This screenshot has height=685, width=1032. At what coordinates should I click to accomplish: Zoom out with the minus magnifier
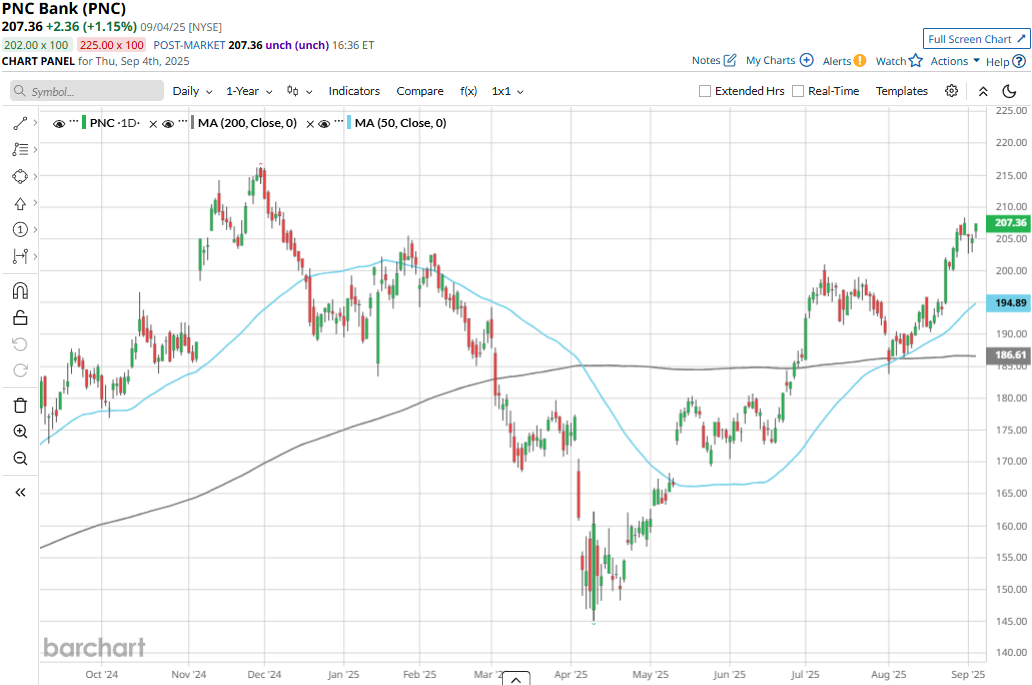click(x=20, y=458)
